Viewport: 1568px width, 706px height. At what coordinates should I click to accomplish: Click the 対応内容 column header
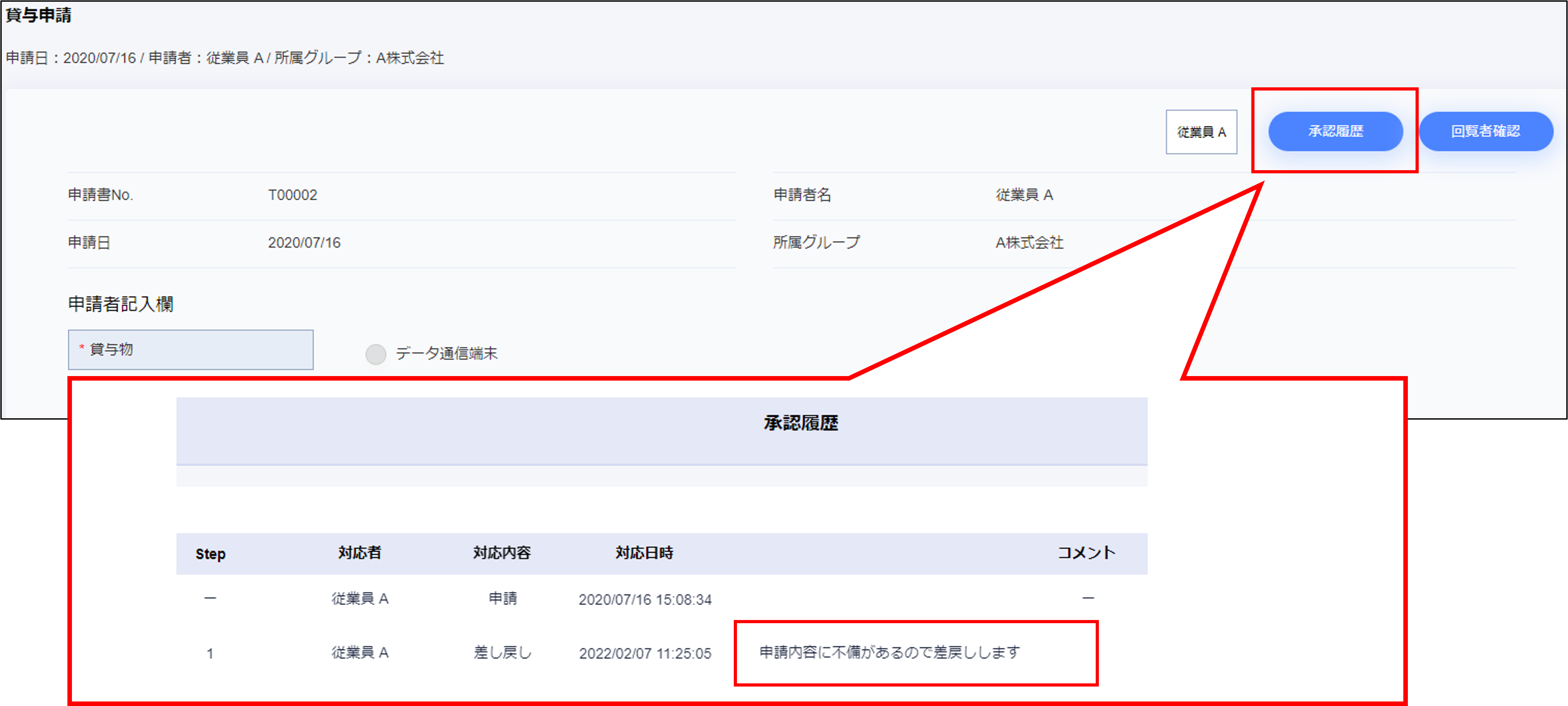[502, 553]
